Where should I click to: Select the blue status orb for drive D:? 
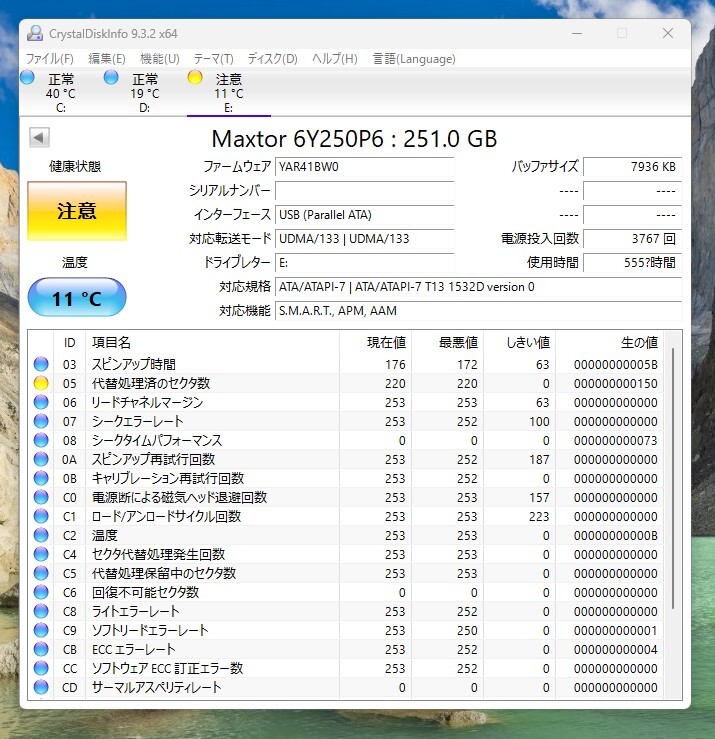click(x=111, y=77)
